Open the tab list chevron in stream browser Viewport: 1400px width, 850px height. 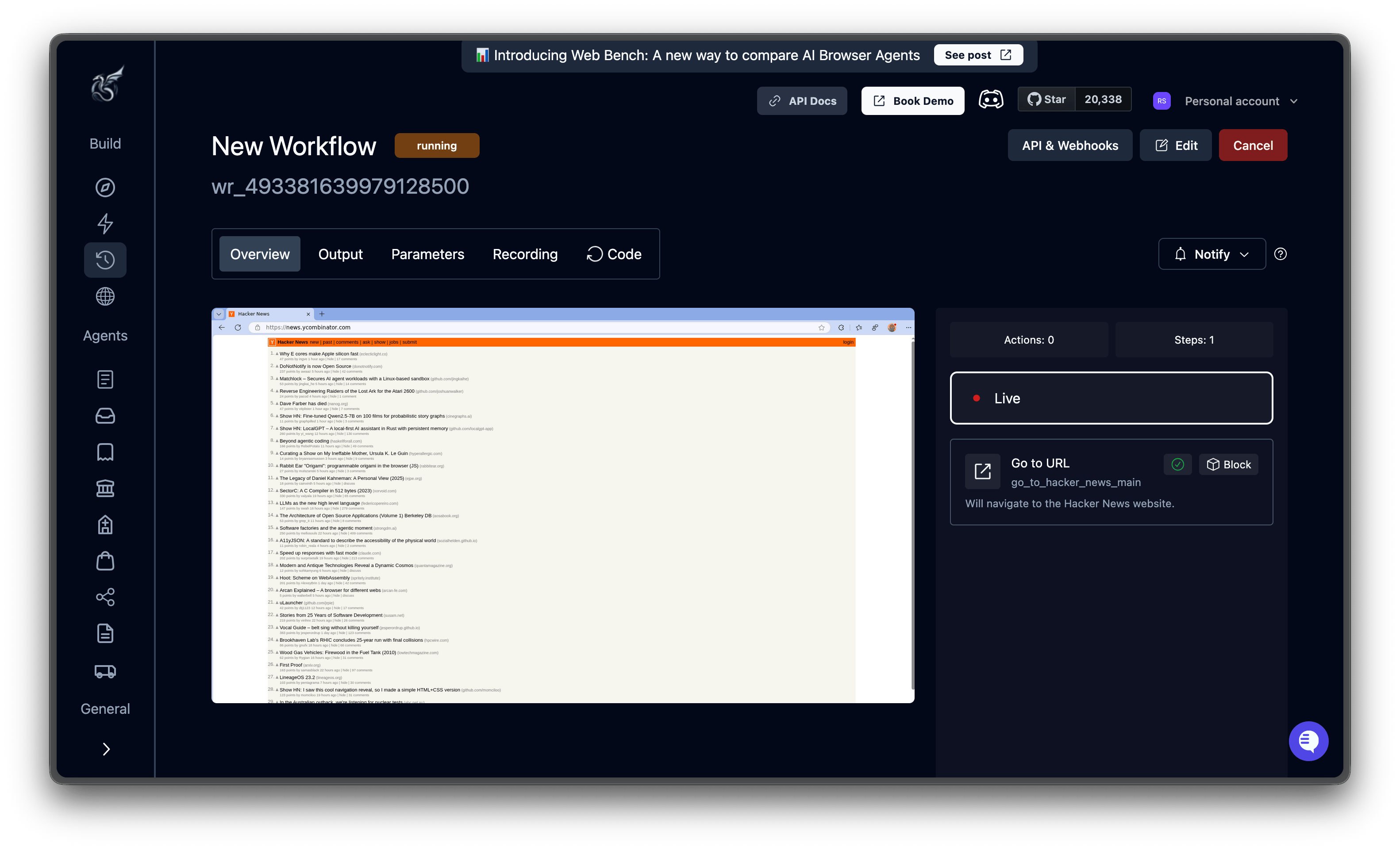tap(219, 314)
